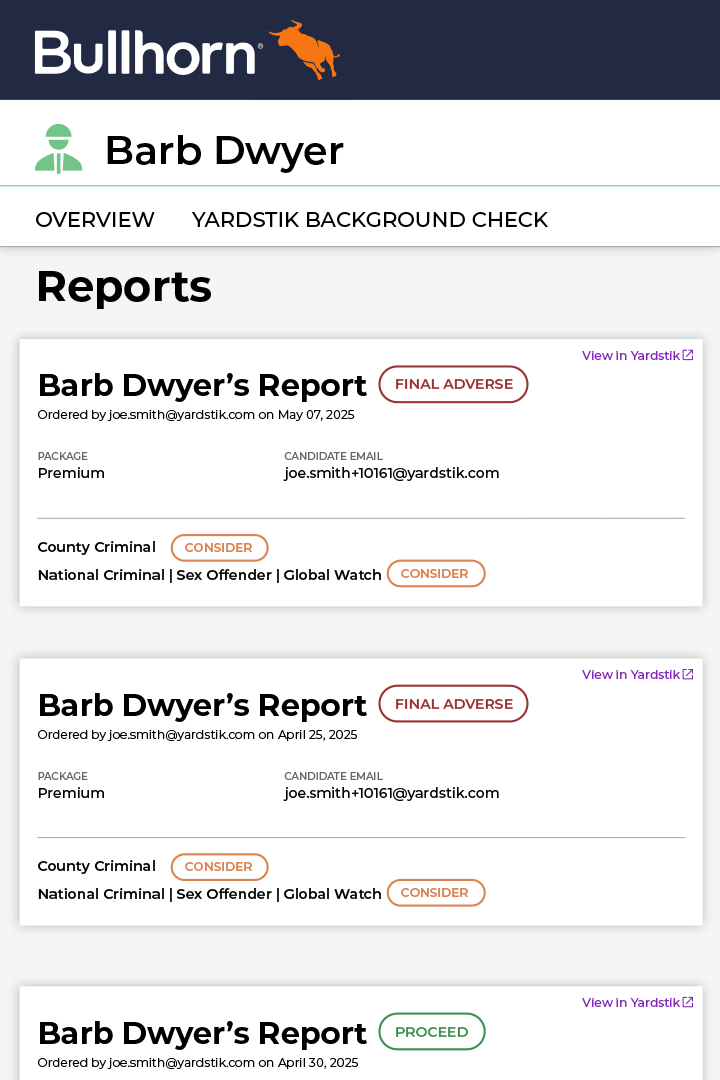Click the orange bull icon
This screenshot has height=1080, width=720.
[305, 50]
